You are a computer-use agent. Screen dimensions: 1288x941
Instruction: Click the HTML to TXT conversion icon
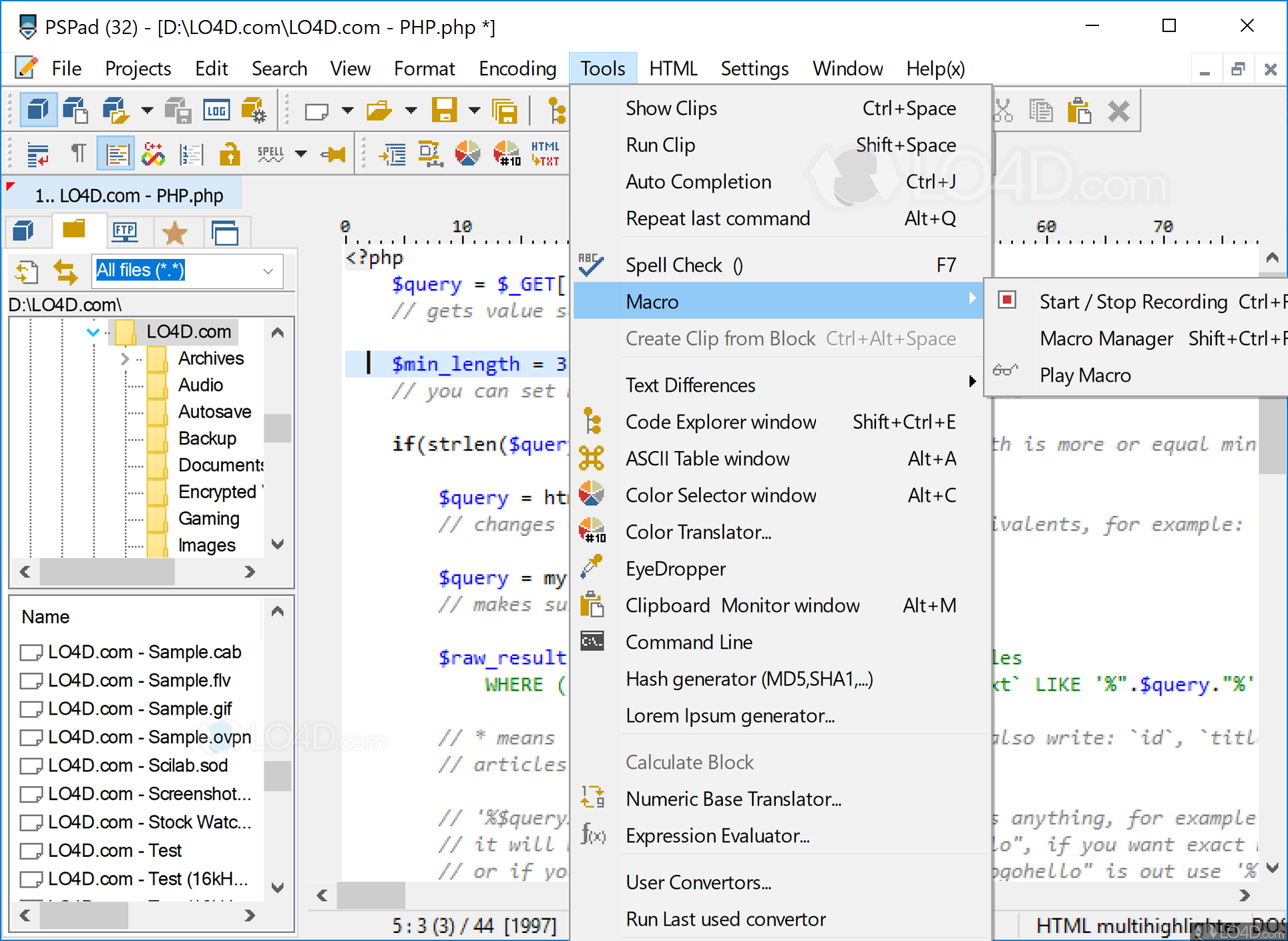coord(546,153)
